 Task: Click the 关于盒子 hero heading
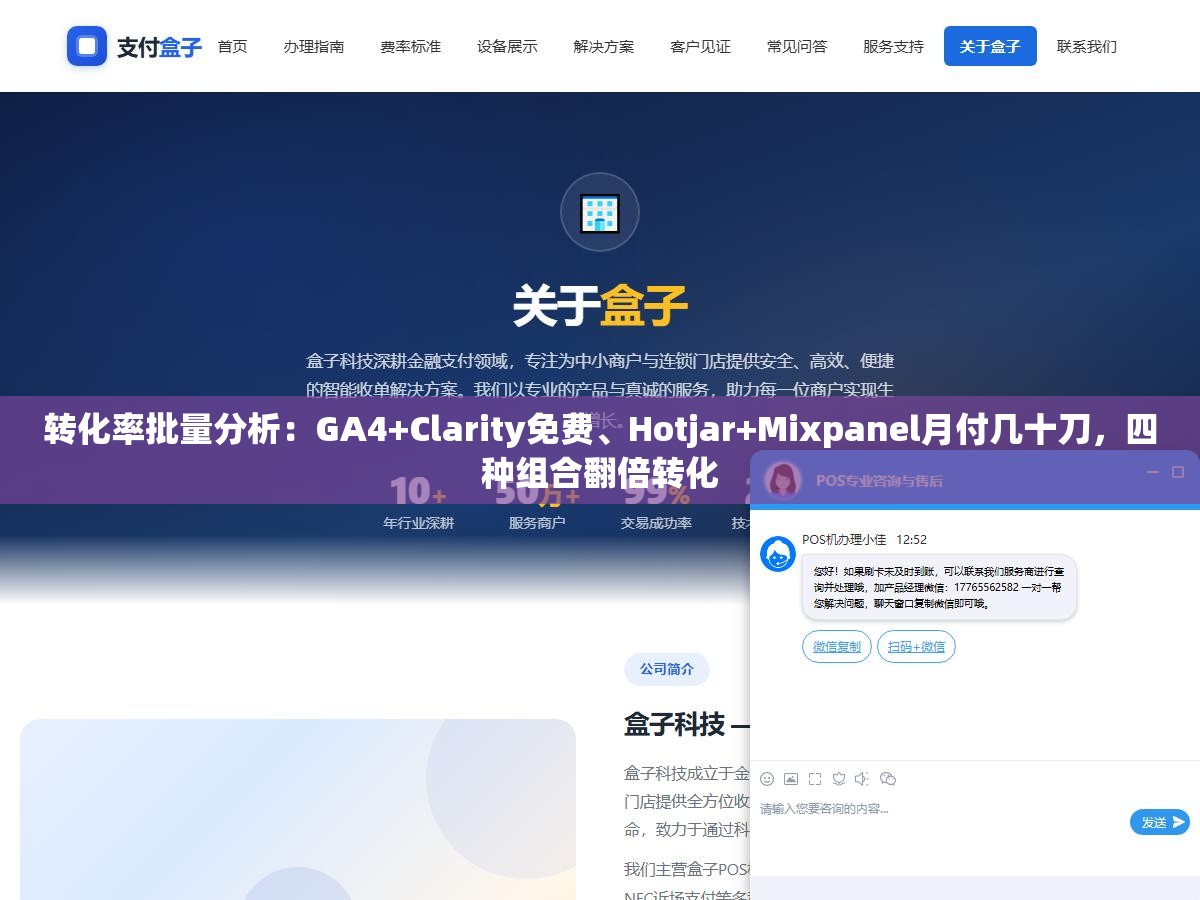[x=600, y=306]
